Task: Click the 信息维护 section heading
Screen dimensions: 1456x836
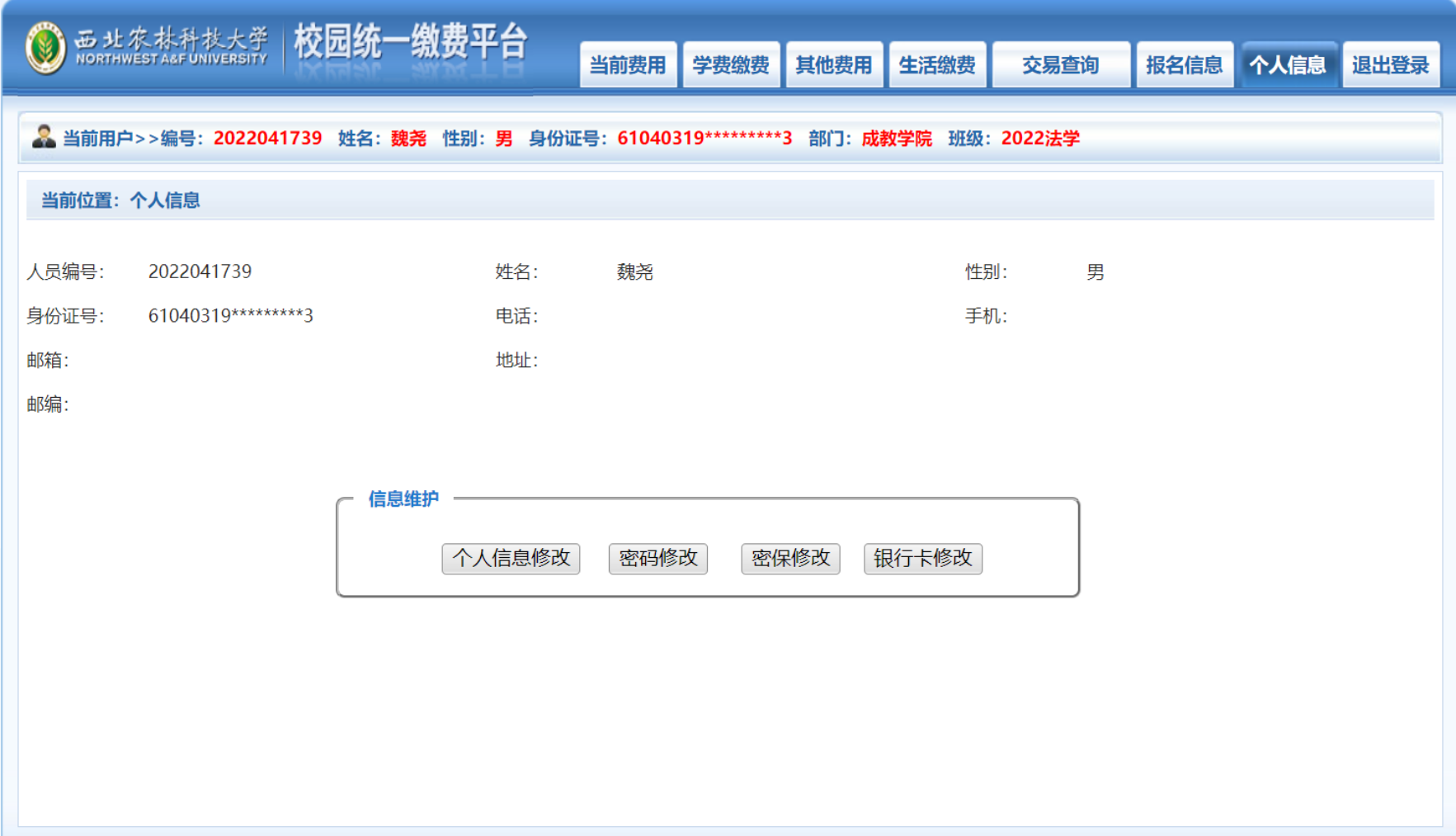Action: point(403,499)
